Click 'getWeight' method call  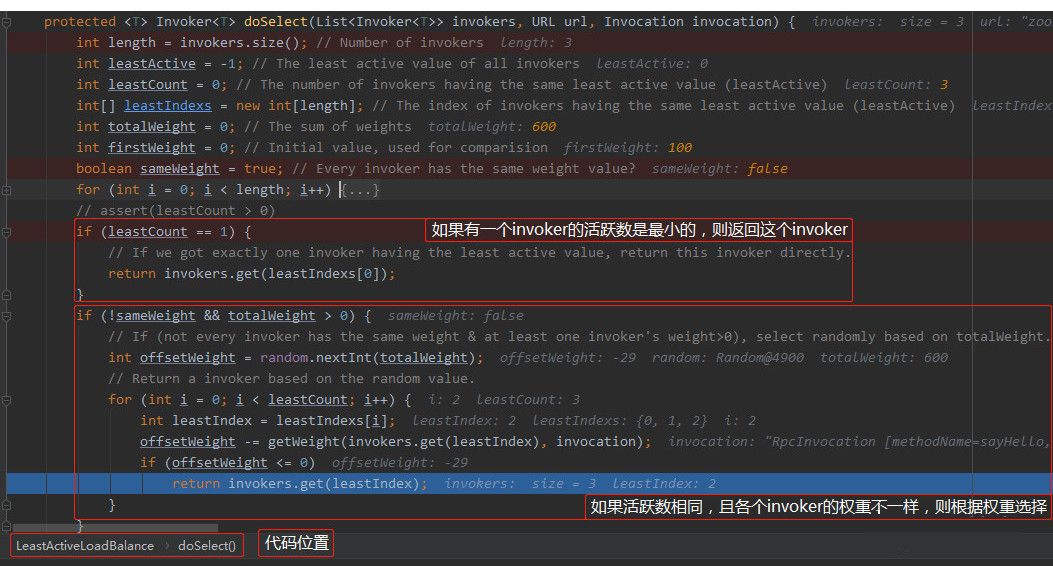(304, 442)
